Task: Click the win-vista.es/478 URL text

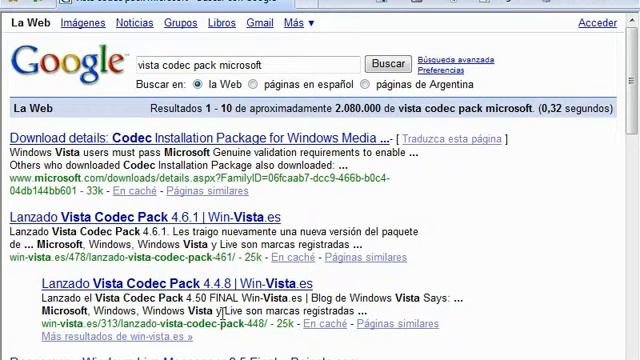Action: point(122,257)
